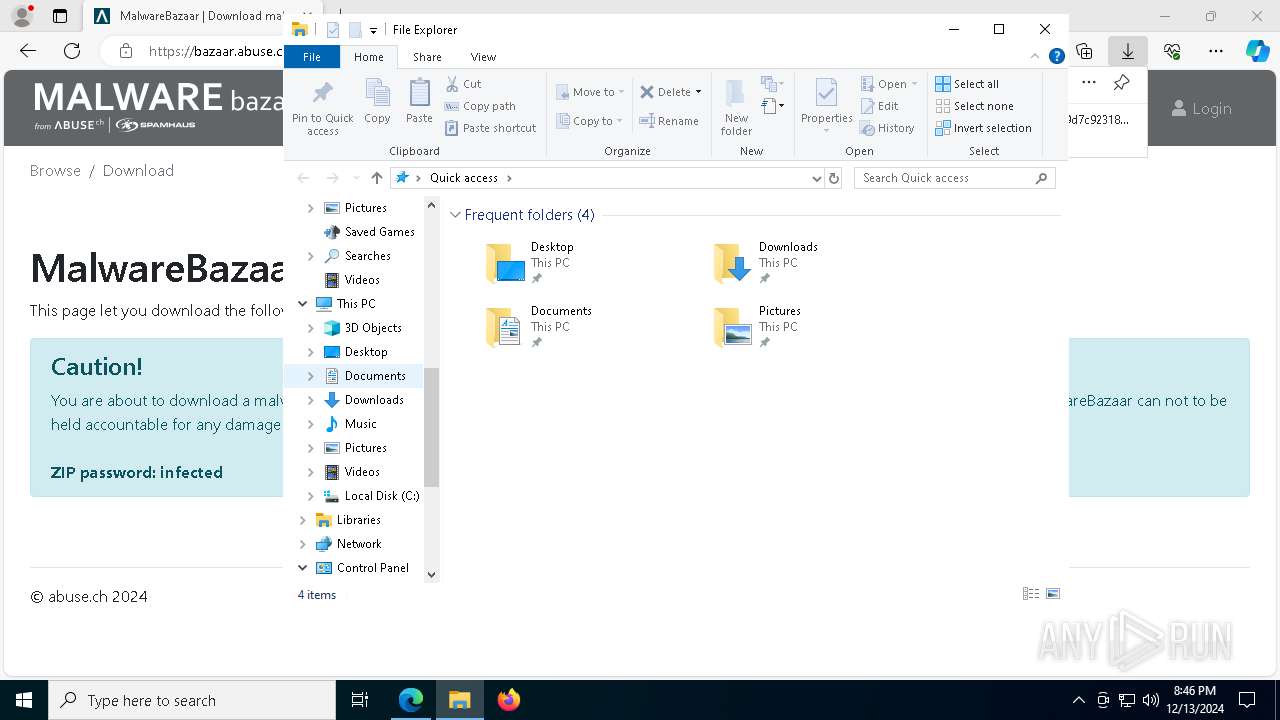Collapse This PC tree node
This screenshot has width=1280, height=720.
[x=303, y=304]
